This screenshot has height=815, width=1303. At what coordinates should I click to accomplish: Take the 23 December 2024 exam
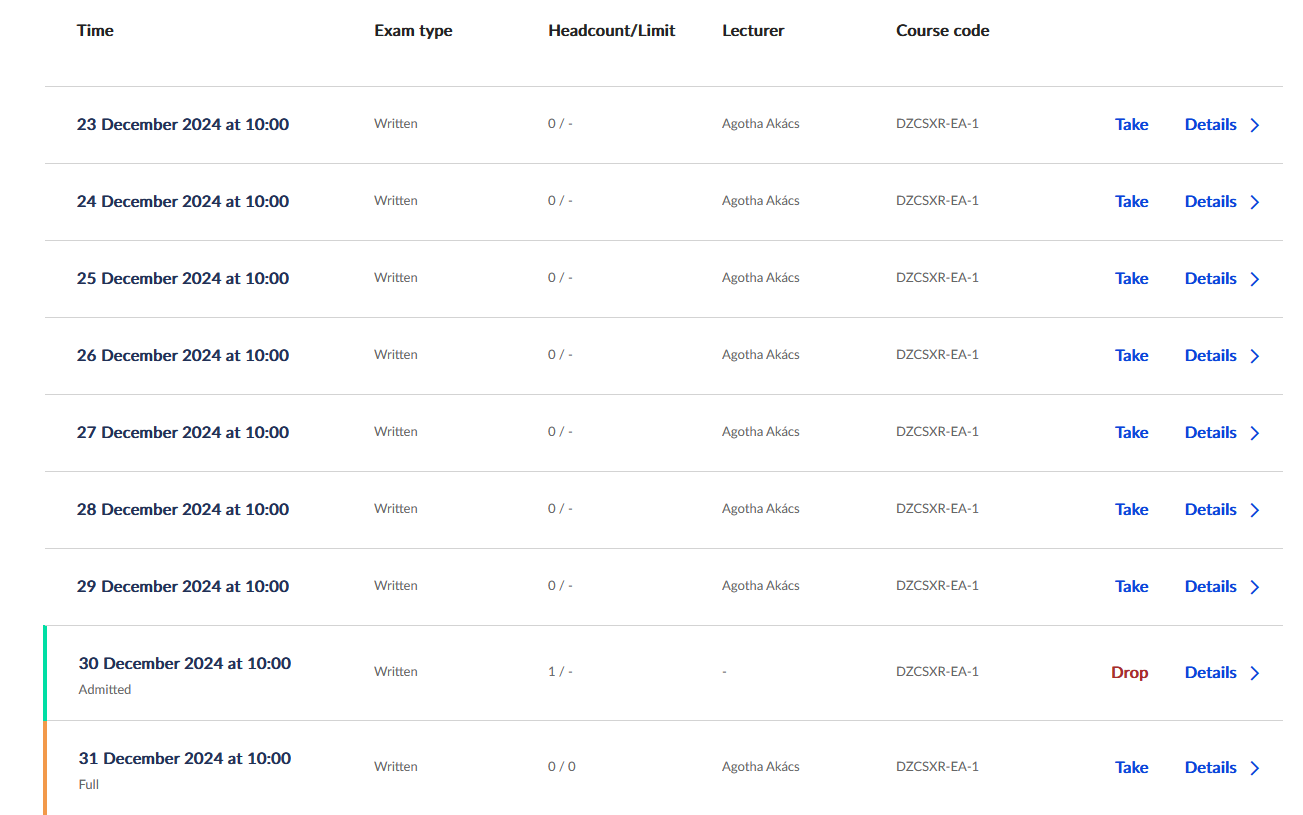(1131, 125)
